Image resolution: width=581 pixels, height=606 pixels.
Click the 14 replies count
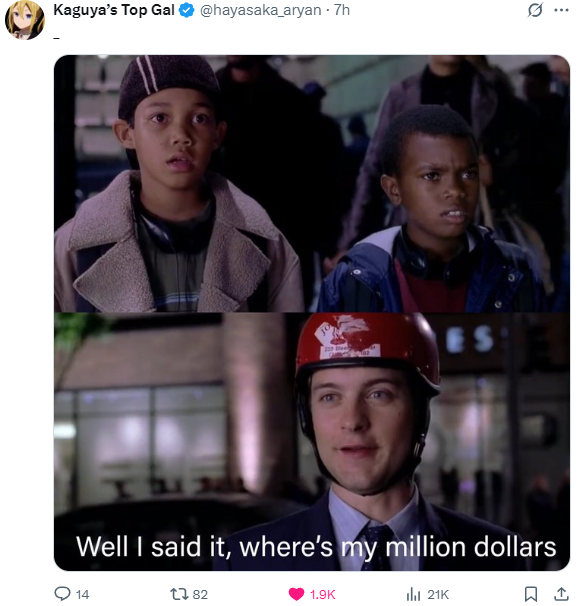click(x=82, y=594)
